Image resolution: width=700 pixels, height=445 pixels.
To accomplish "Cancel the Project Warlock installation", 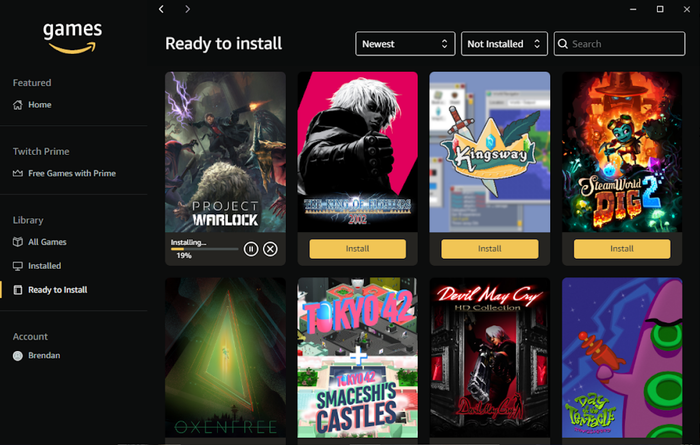I will pos(270,249).
